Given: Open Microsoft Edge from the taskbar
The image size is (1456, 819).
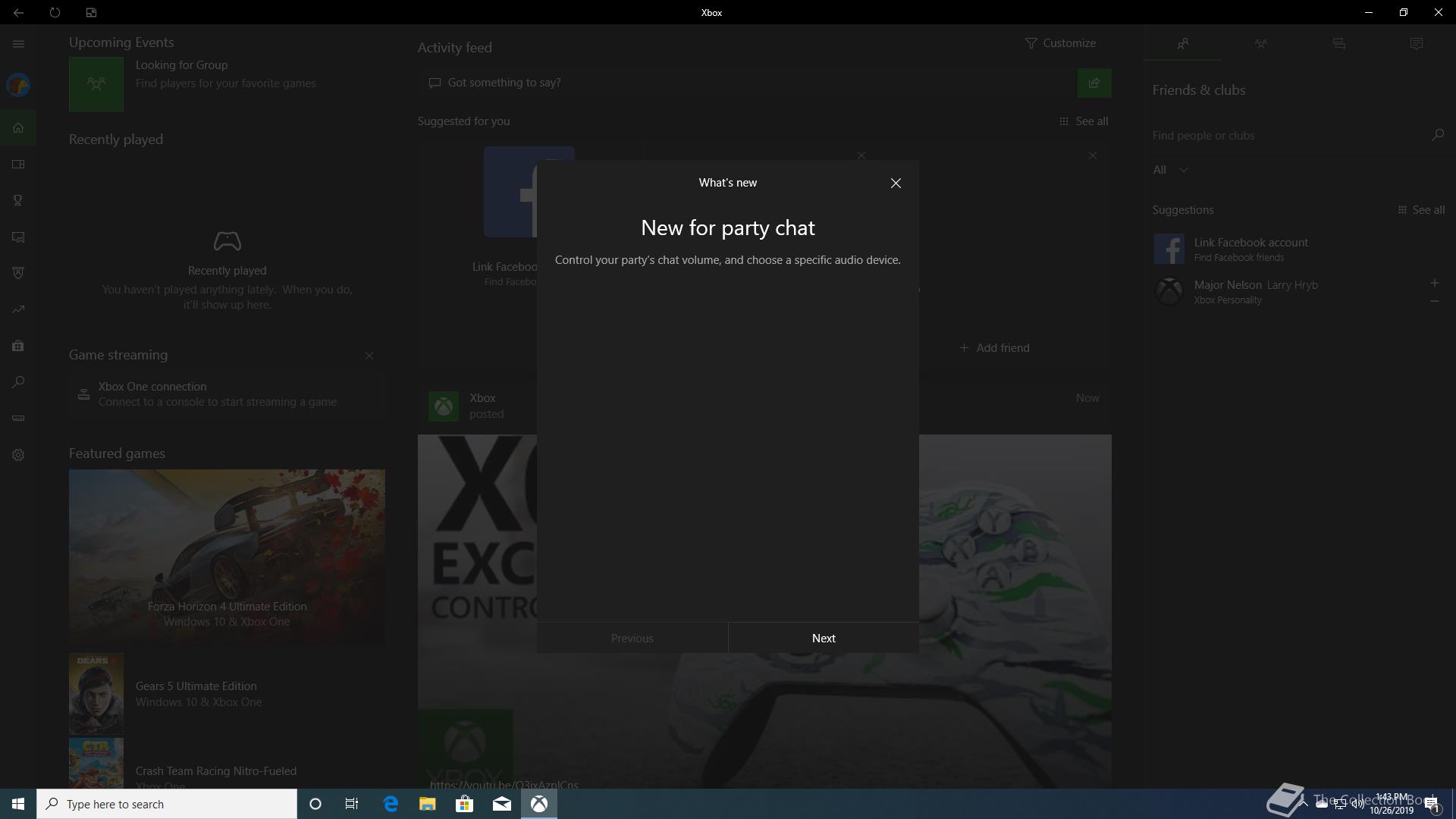Looking at the screenshot, I should (391, 804).
